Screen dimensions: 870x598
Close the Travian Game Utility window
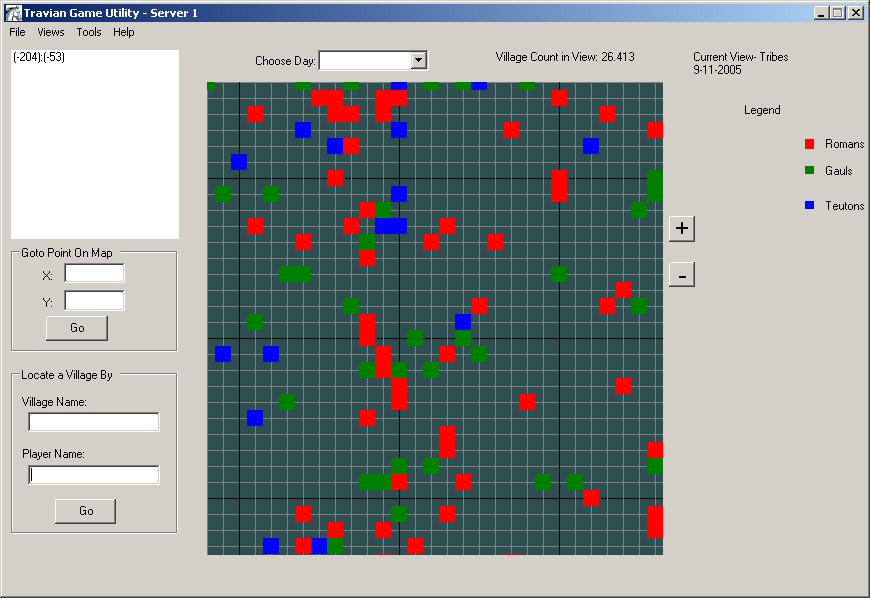[x=856, y=13]
